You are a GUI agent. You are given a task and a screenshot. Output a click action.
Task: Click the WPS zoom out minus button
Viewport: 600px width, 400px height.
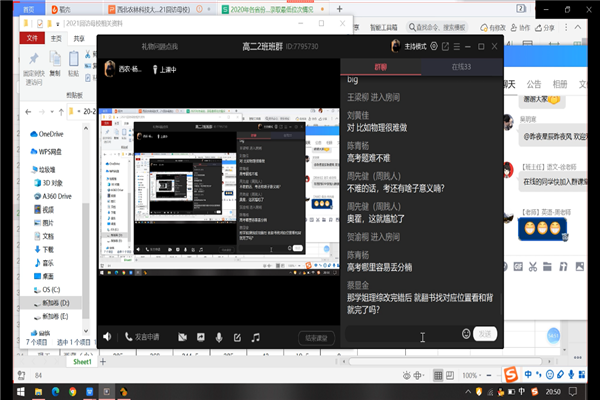tap(489, 376)
